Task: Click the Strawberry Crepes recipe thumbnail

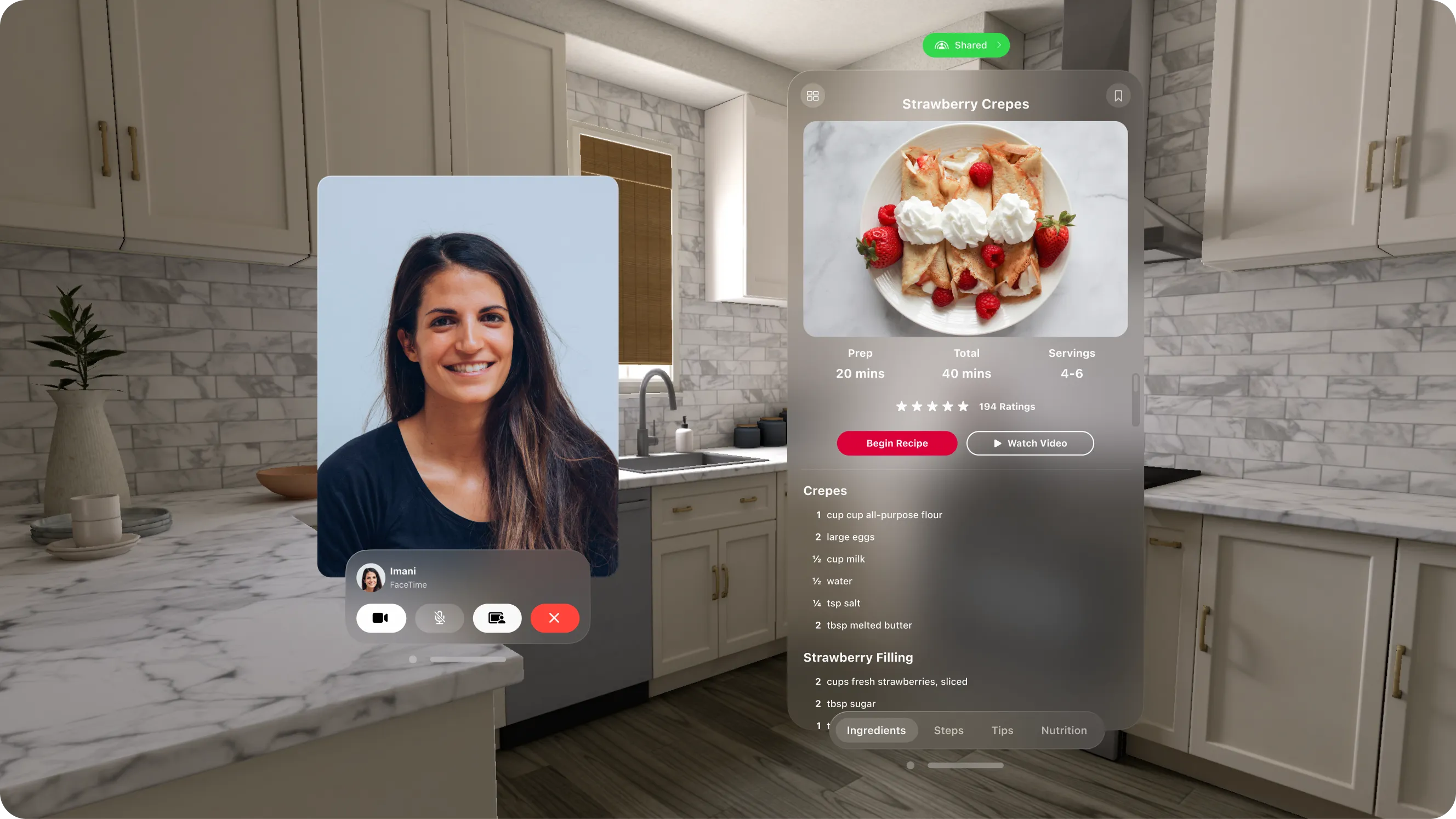Action: pos(965,228)
